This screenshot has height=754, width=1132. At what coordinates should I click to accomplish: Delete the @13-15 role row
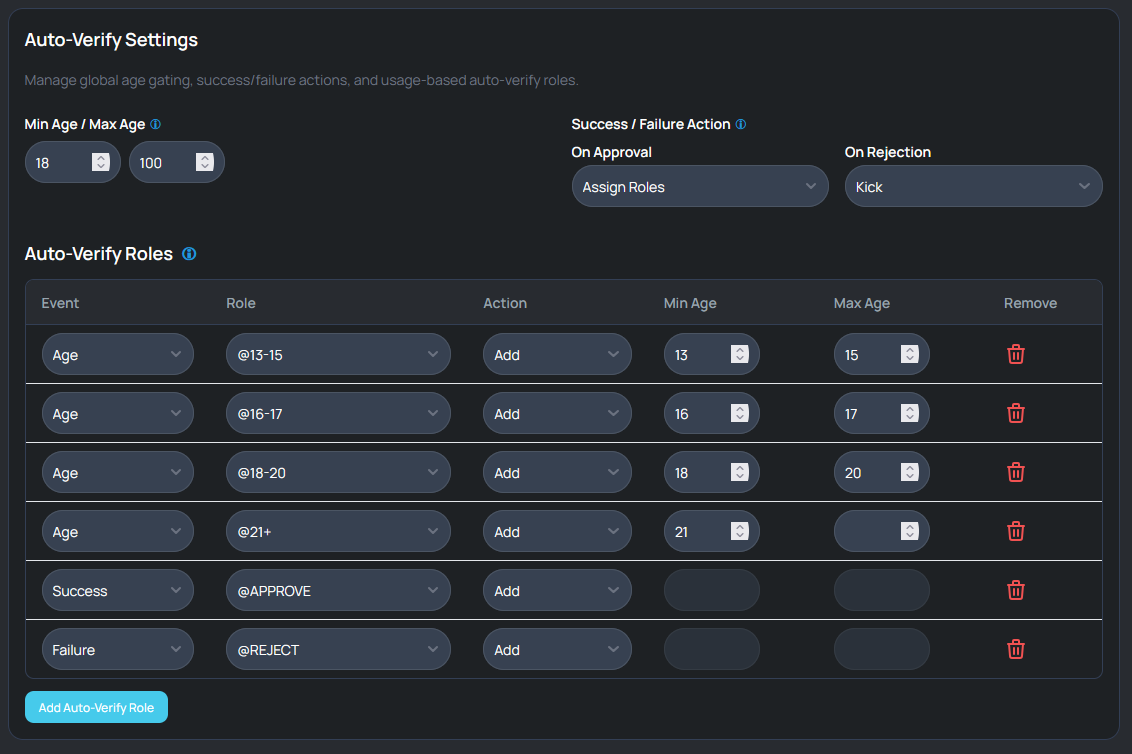[1015, 354]
